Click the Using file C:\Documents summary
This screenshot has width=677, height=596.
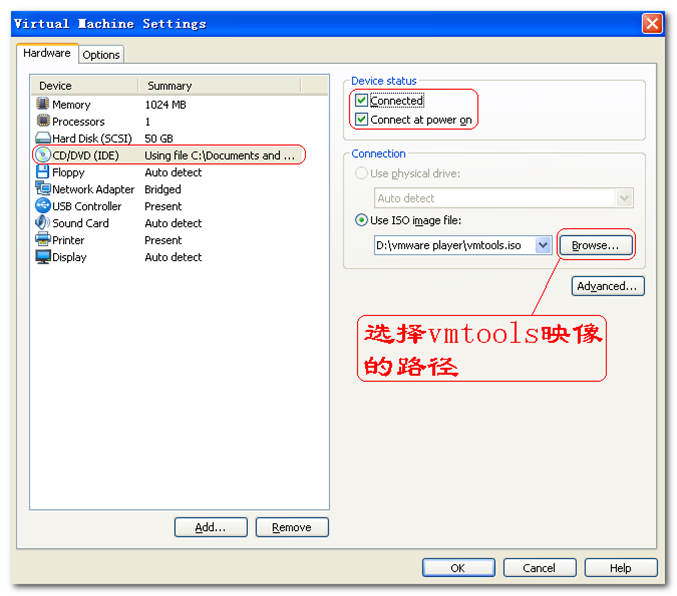[x=219, y=155]
